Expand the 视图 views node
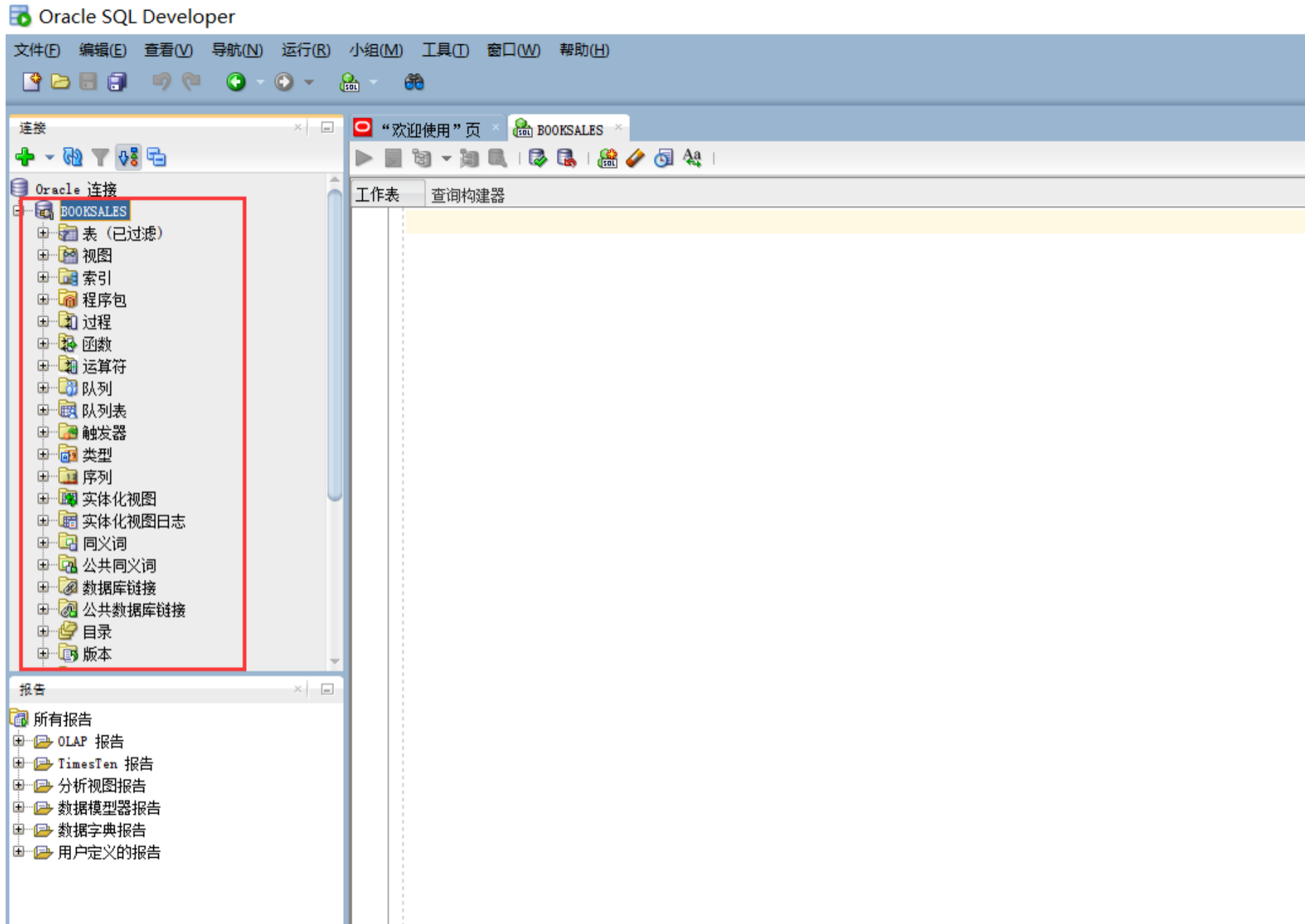This screenshot has width=1305, height=924. pos(43,255)
